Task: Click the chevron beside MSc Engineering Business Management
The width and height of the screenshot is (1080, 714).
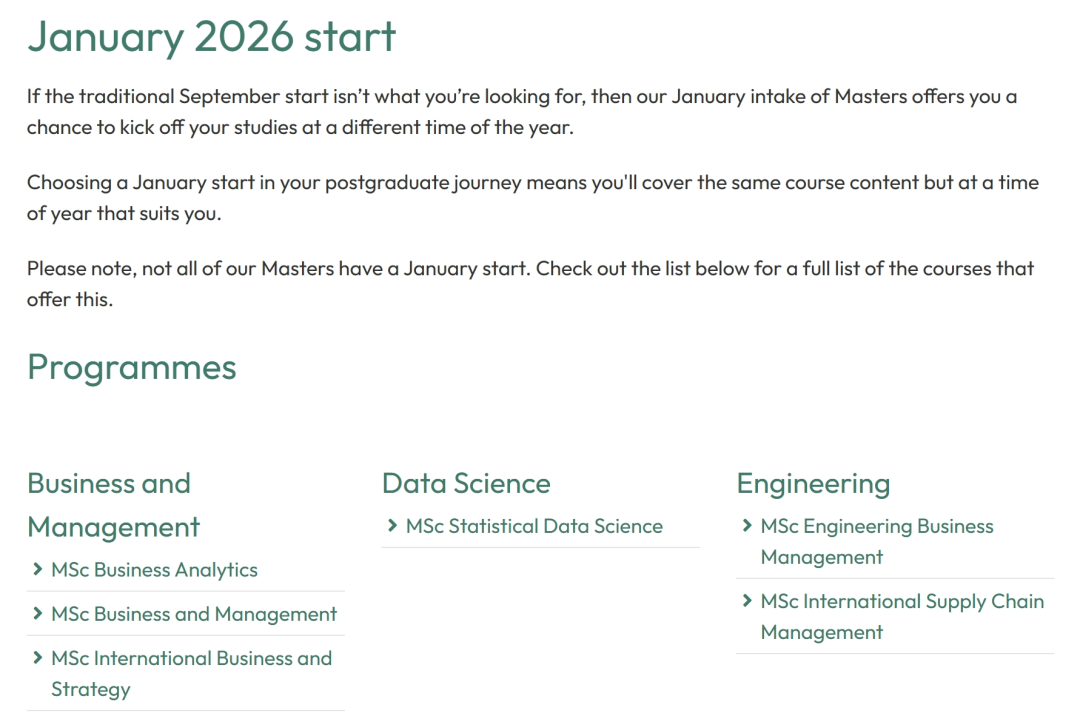Action: click(x=747, y=526)
